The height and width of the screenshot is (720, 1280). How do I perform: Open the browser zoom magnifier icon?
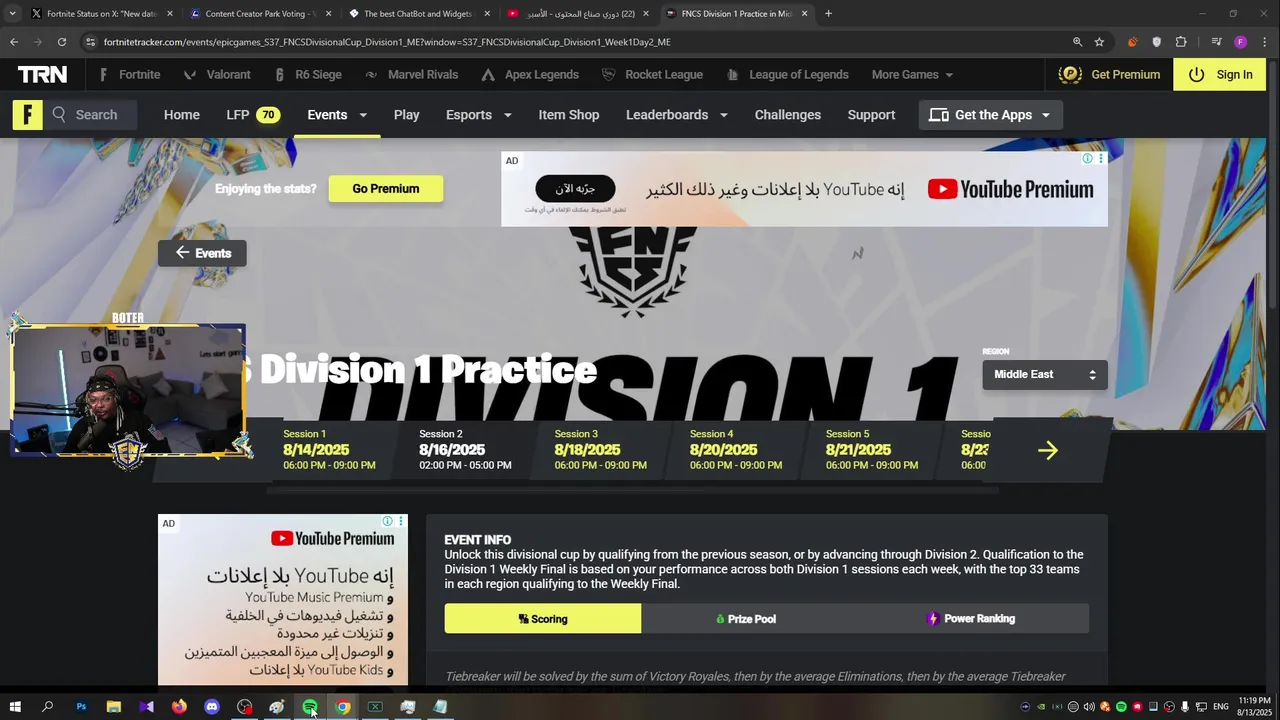(x=1077, y=42)
